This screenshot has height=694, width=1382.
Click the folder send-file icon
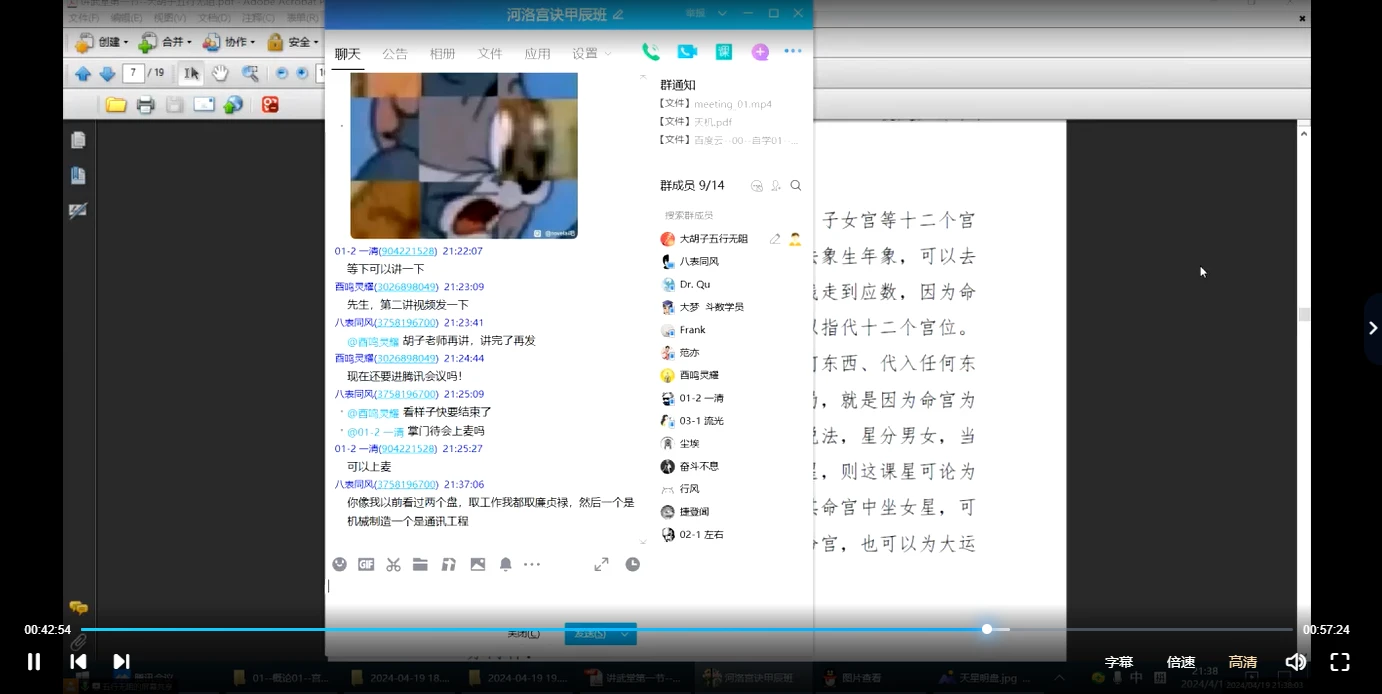[420, 564]
